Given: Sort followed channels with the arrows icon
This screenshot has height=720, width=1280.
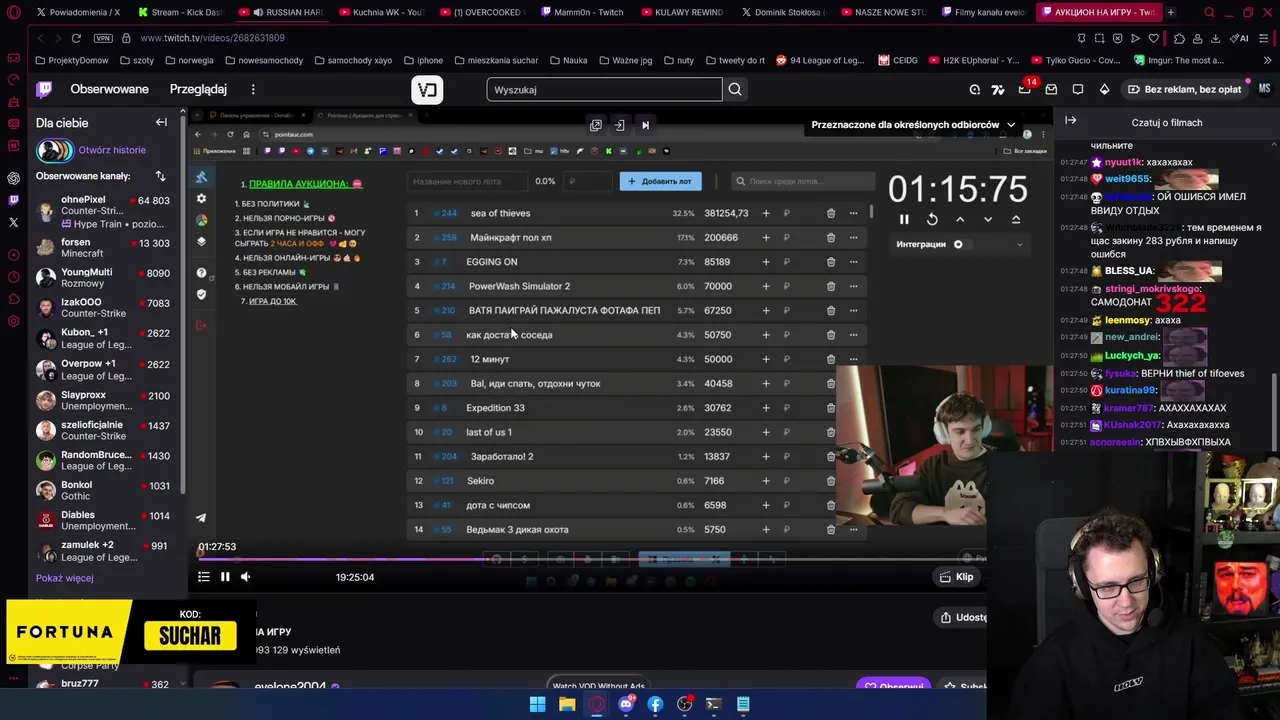Looking at the screenshot, I should tap(160, 176).
